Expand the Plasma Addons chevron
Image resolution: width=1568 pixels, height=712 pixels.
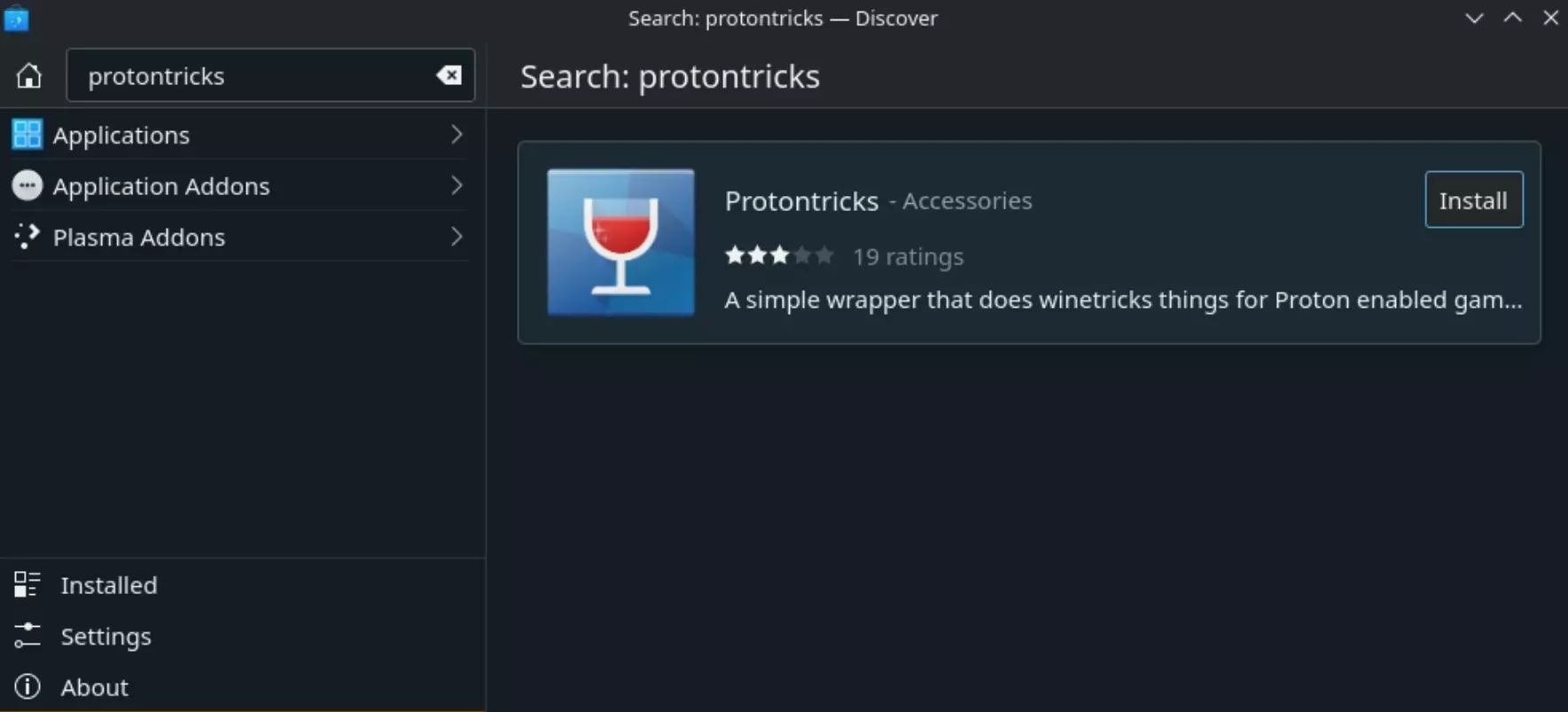click(x=456, y=237)
